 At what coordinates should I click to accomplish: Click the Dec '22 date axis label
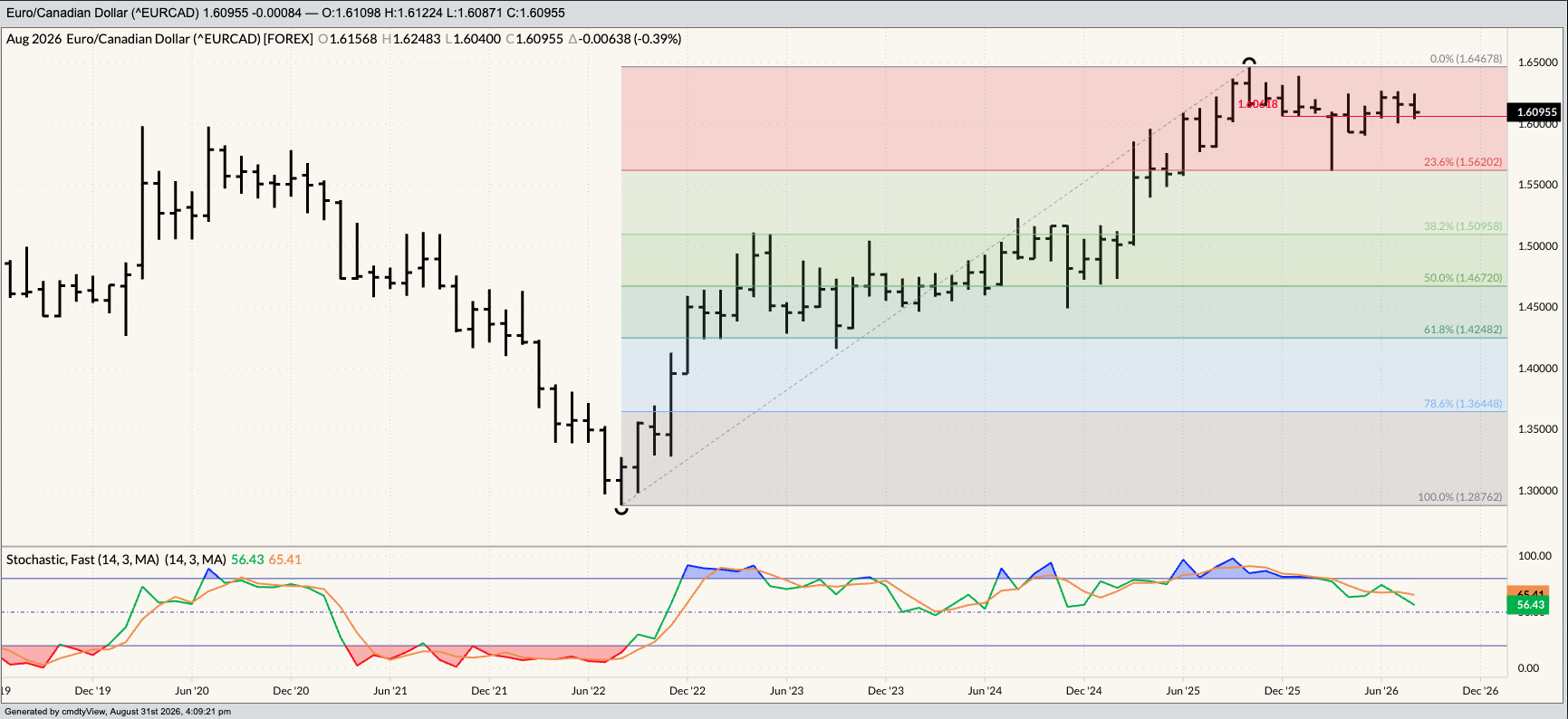(x=688, y=690)
